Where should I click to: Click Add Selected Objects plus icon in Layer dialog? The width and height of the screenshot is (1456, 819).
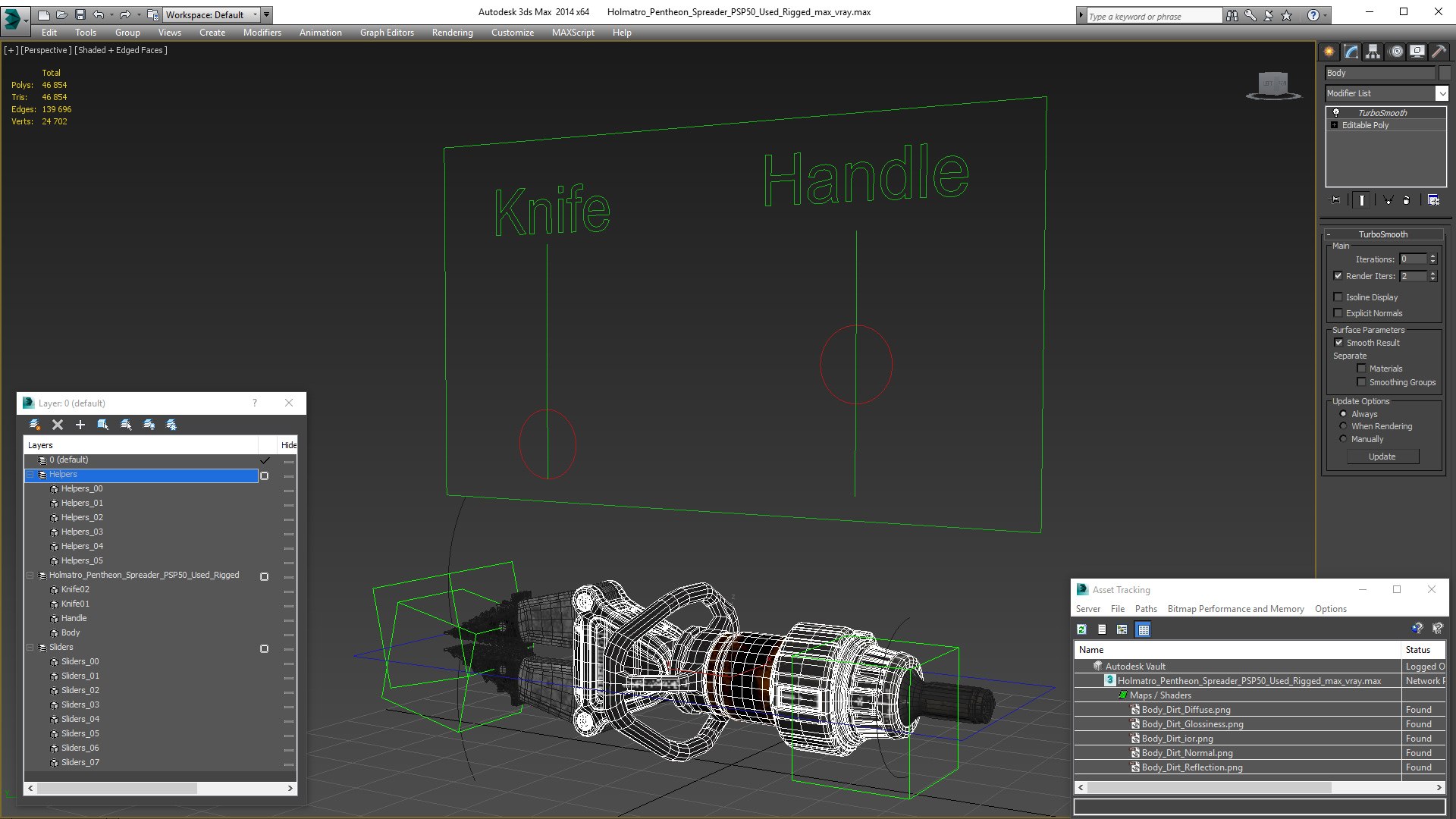80,425
